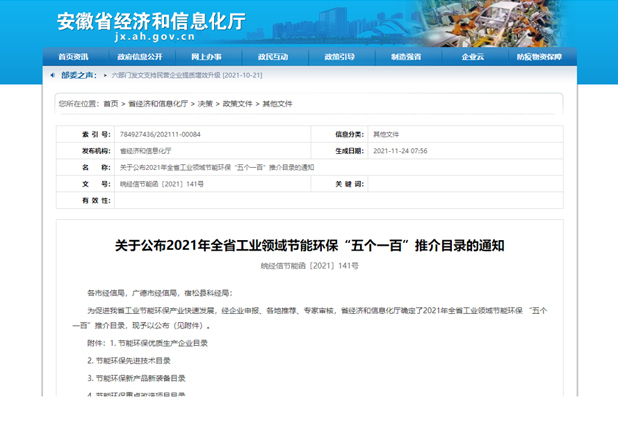Go to 决策 in the breadcrumb
Screen dimensions: 618x430
[204, 103]
